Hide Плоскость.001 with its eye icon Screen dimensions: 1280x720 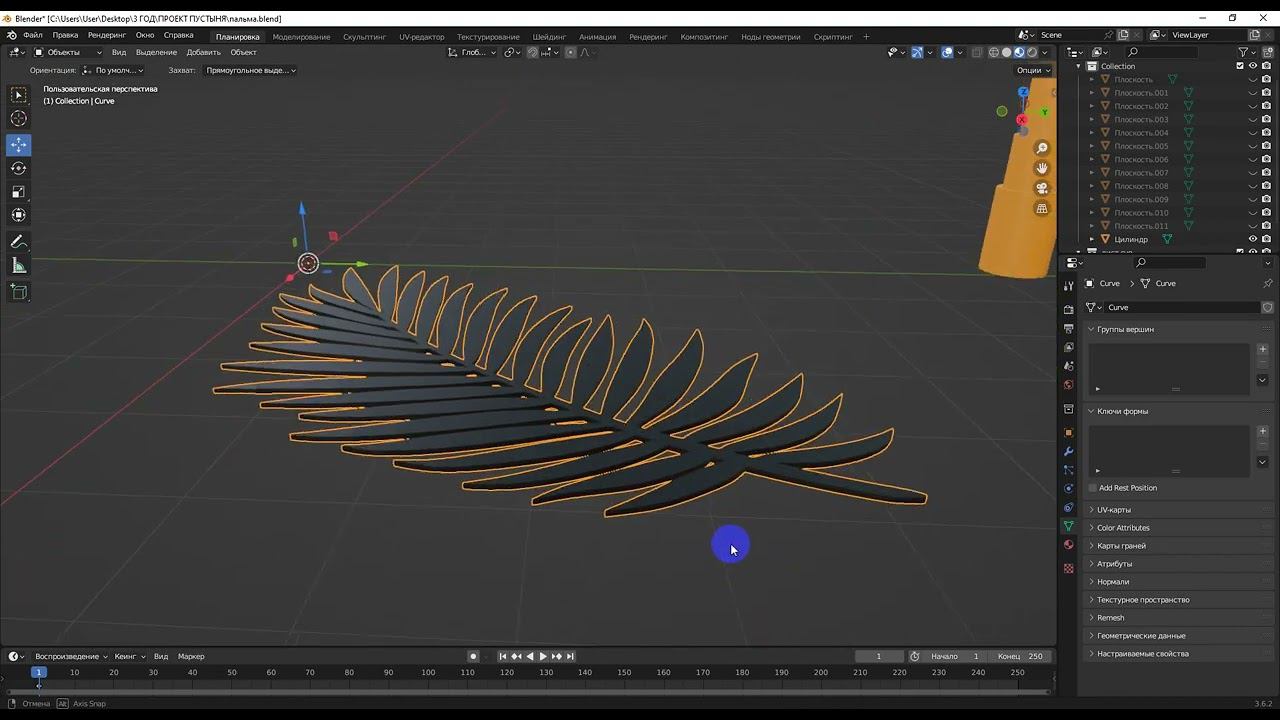pyautogui.click(x=1252, y=93)
